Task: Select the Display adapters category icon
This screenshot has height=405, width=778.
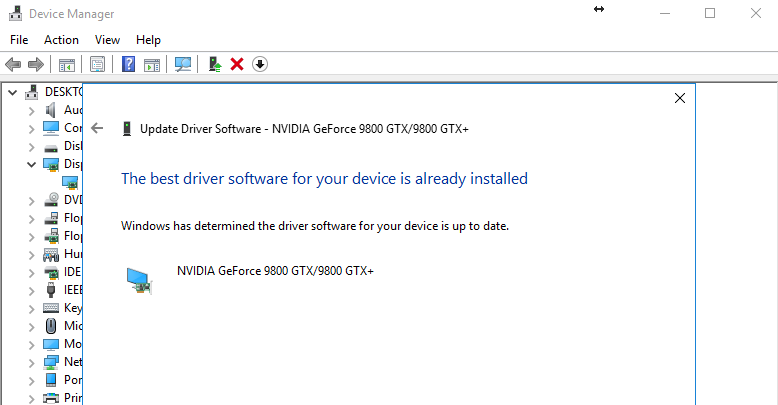Action: click(51, 164)
